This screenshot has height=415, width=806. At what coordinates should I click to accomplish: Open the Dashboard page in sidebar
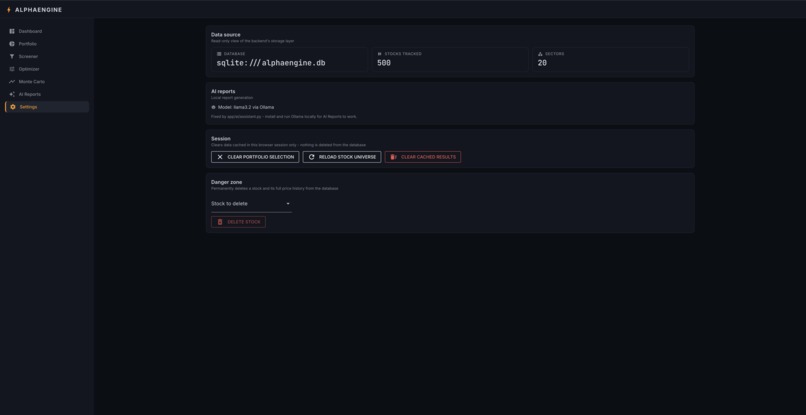pos(47,31)
